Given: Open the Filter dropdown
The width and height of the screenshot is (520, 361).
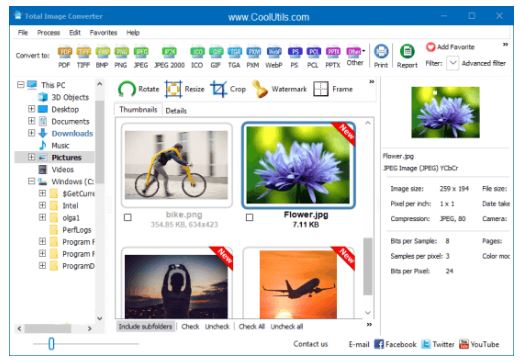Looking at the screenshot, I should click(452, 63).
